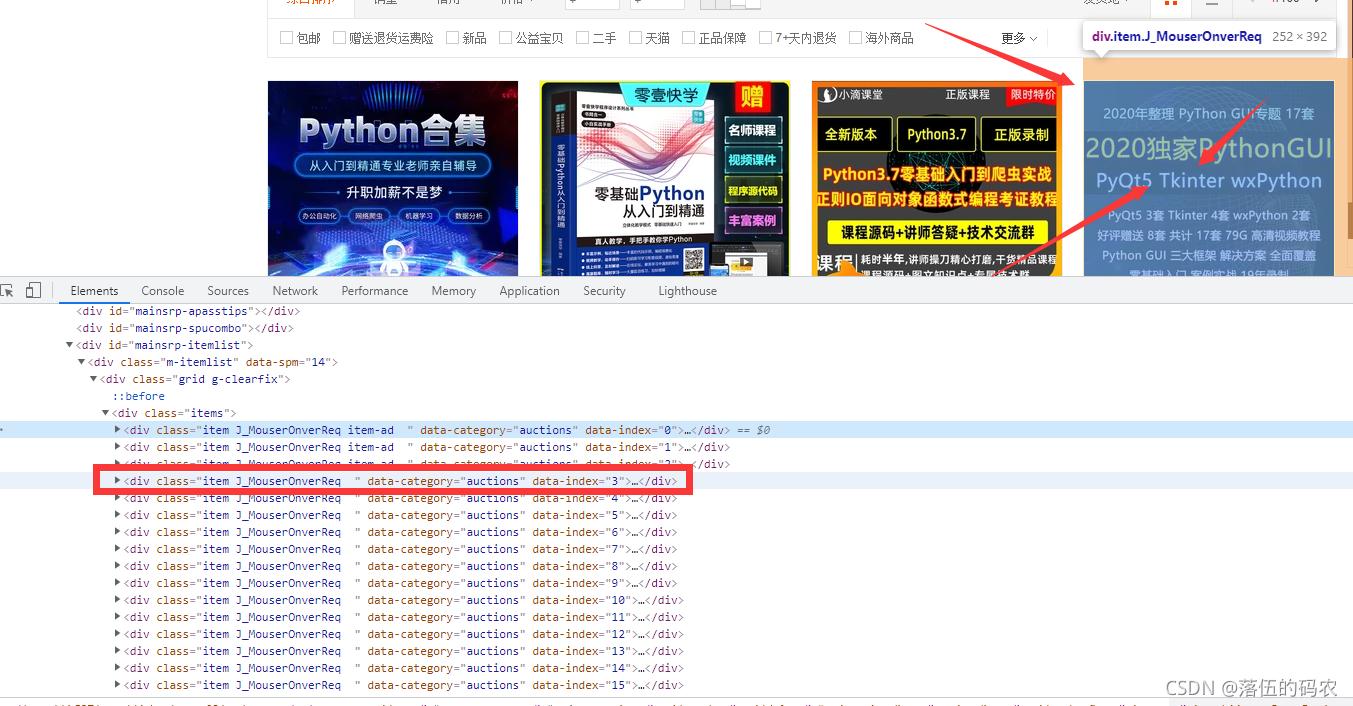This screenshot has height=706, width=1353.
Task: Open the Lighthouse panel in DevTools
Action: (x=687, y=290)
